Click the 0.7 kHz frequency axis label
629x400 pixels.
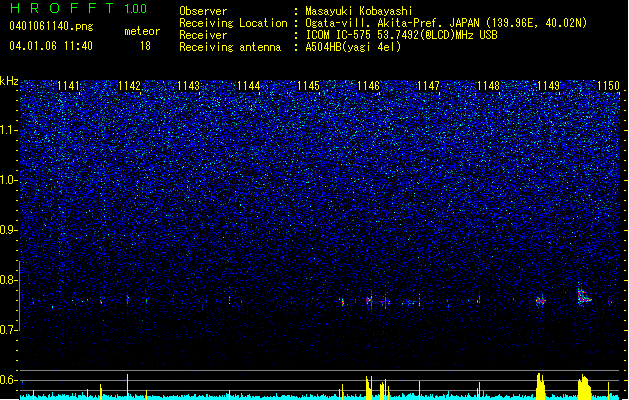pos(9,330)
